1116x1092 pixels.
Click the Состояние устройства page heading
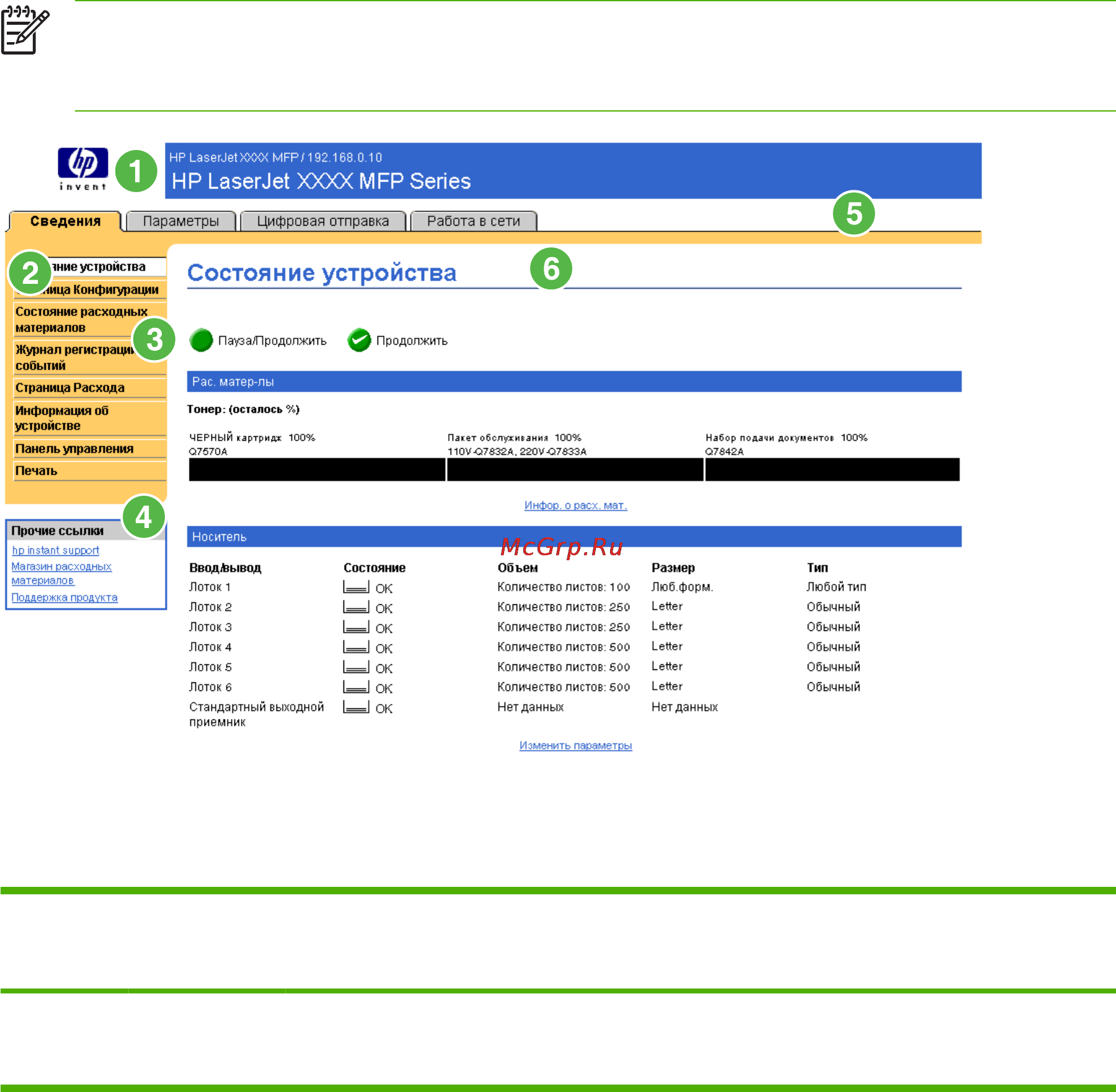click(322, 273)
